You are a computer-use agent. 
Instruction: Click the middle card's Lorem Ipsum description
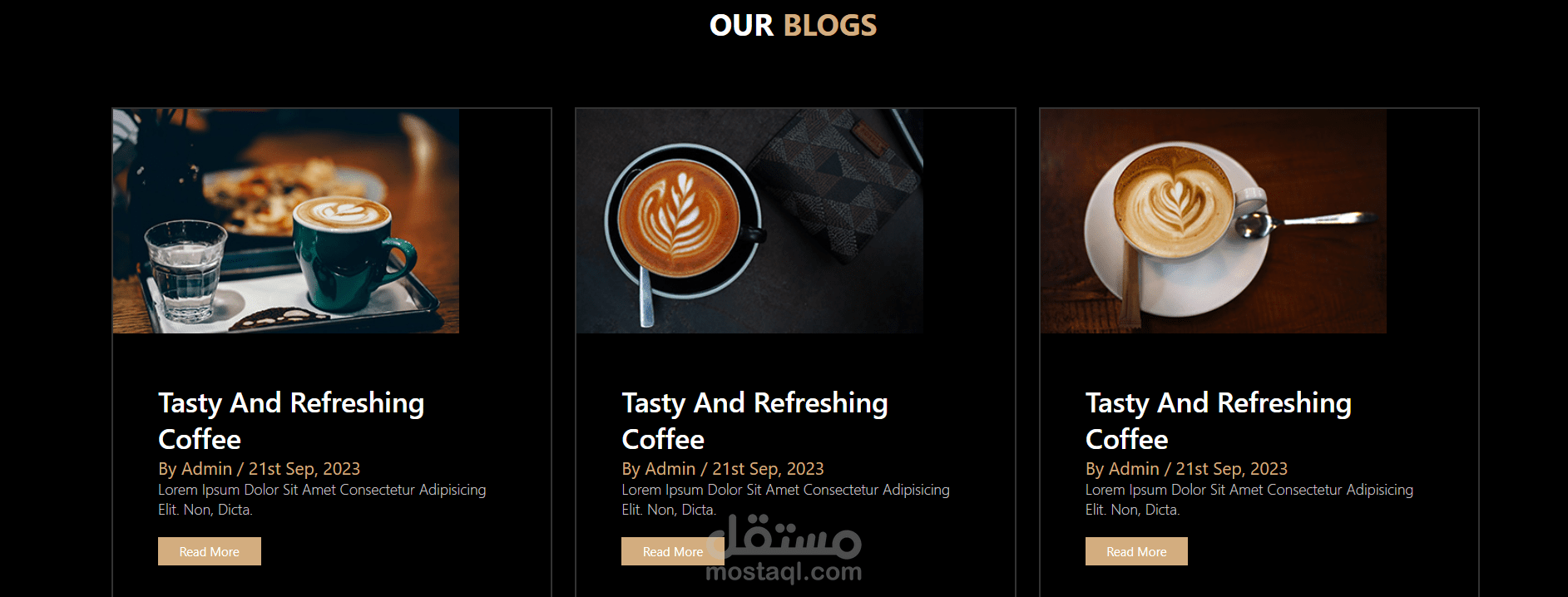click(x=785, y=500)
